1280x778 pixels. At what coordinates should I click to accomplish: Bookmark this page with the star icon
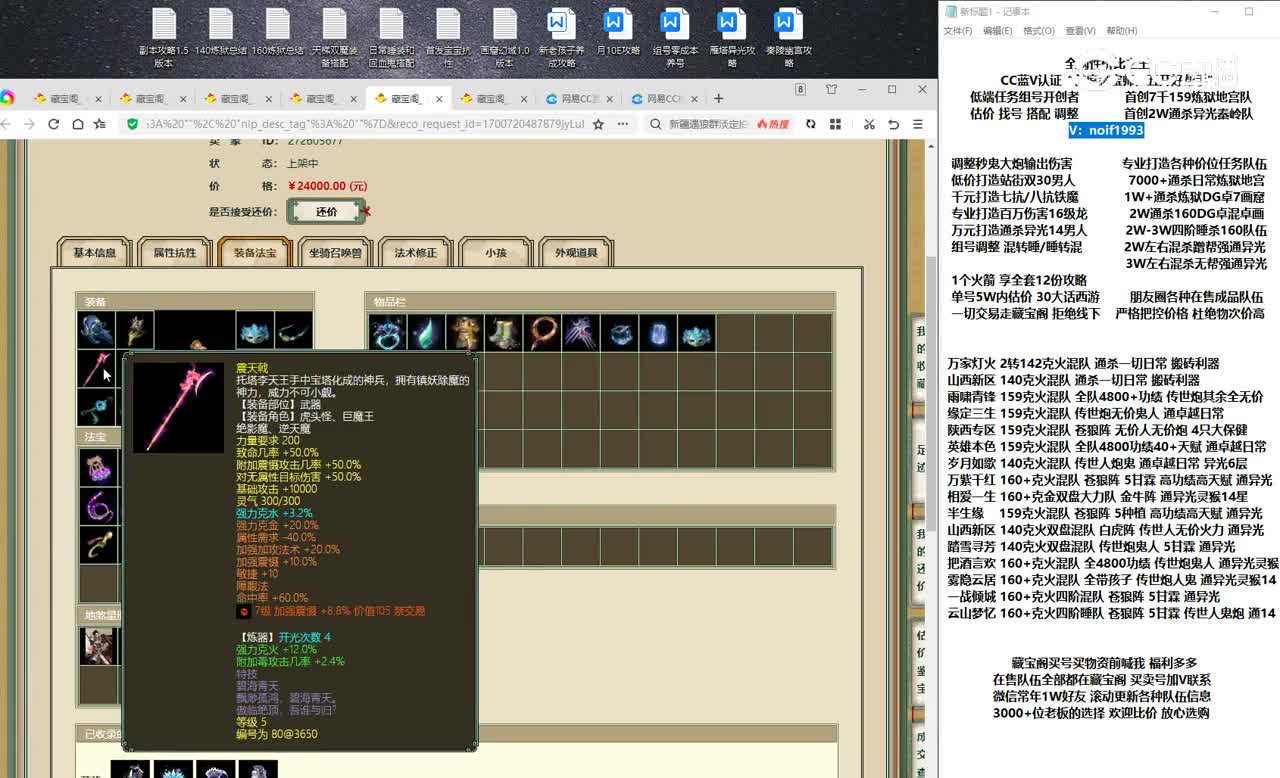(x=598, y=124)
